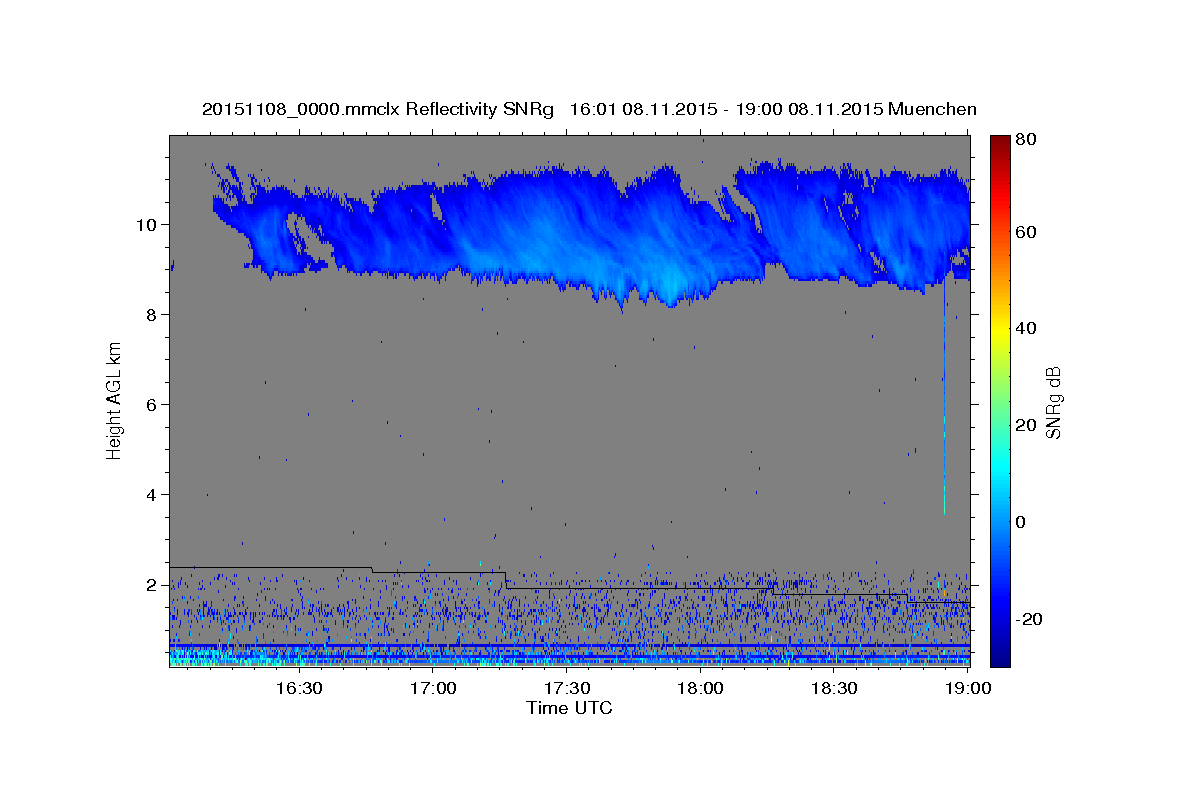This screenshot has height=800, width=1200.
Task: Click the colorbar value 0
Action: tap(1022, 522)
